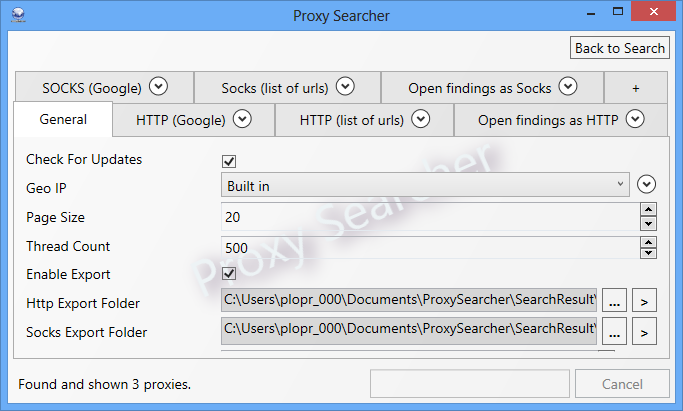Click the 'Check For Updates' label
Screen dimensions: 683x411
coord(84,159)
